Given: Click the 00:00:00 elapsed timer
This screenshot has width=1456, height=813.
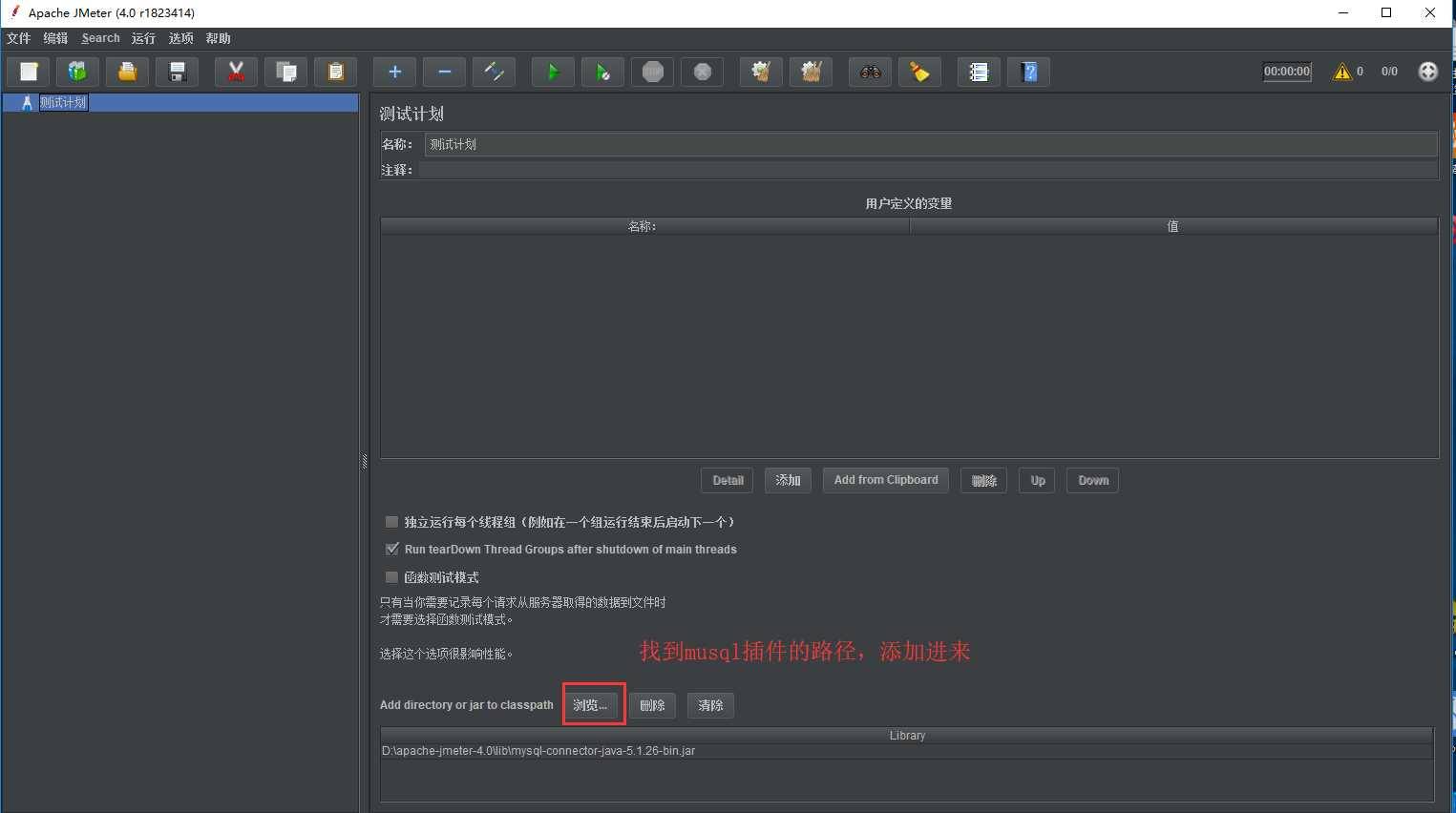Looking at the screenshot, I should point(1287,72).
